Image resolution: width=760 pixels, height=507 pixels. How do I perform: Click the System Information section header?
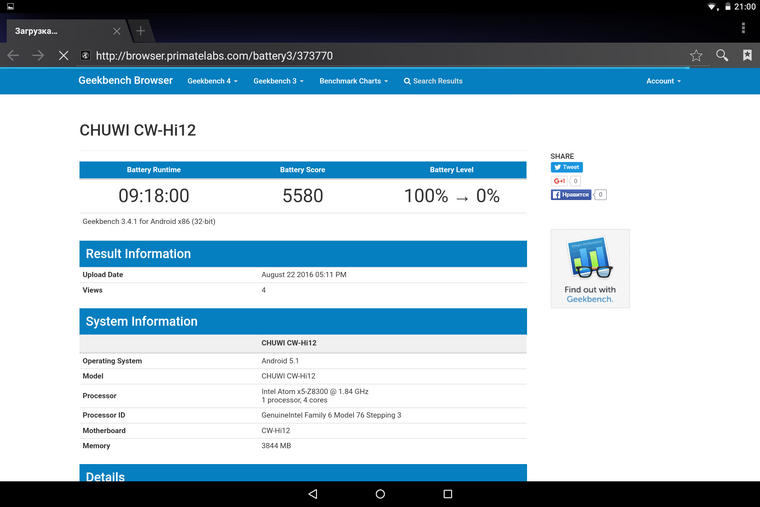[303, 321]
